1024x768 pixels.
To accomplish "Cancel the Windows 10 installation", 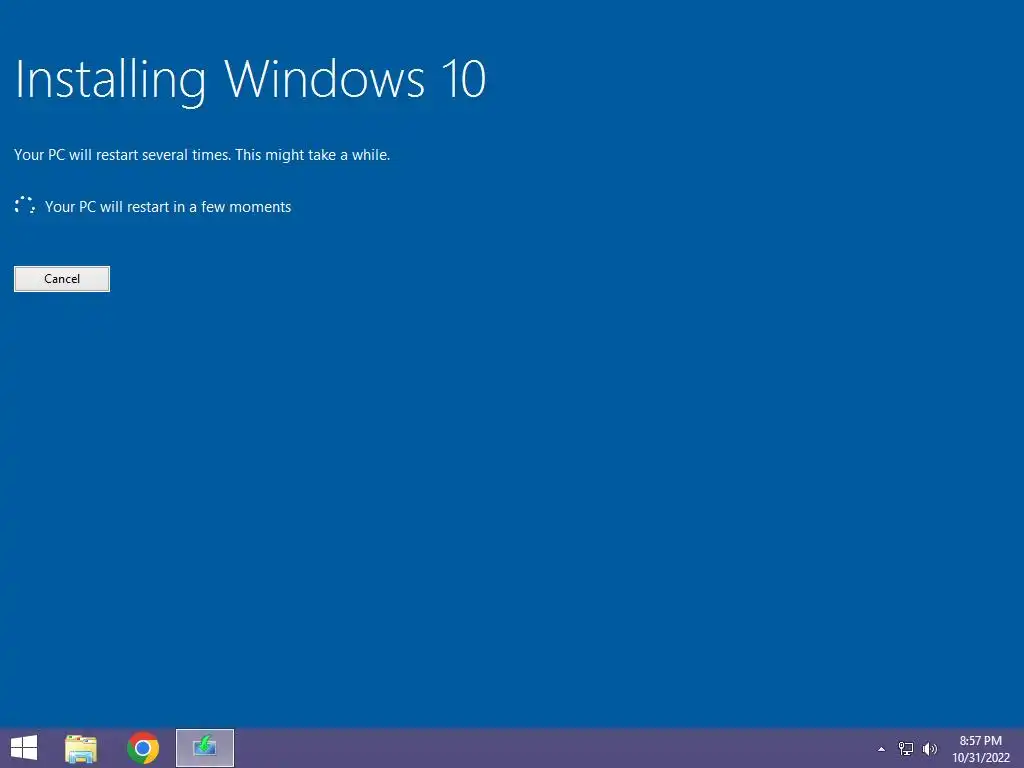I will tap(62, 279).
